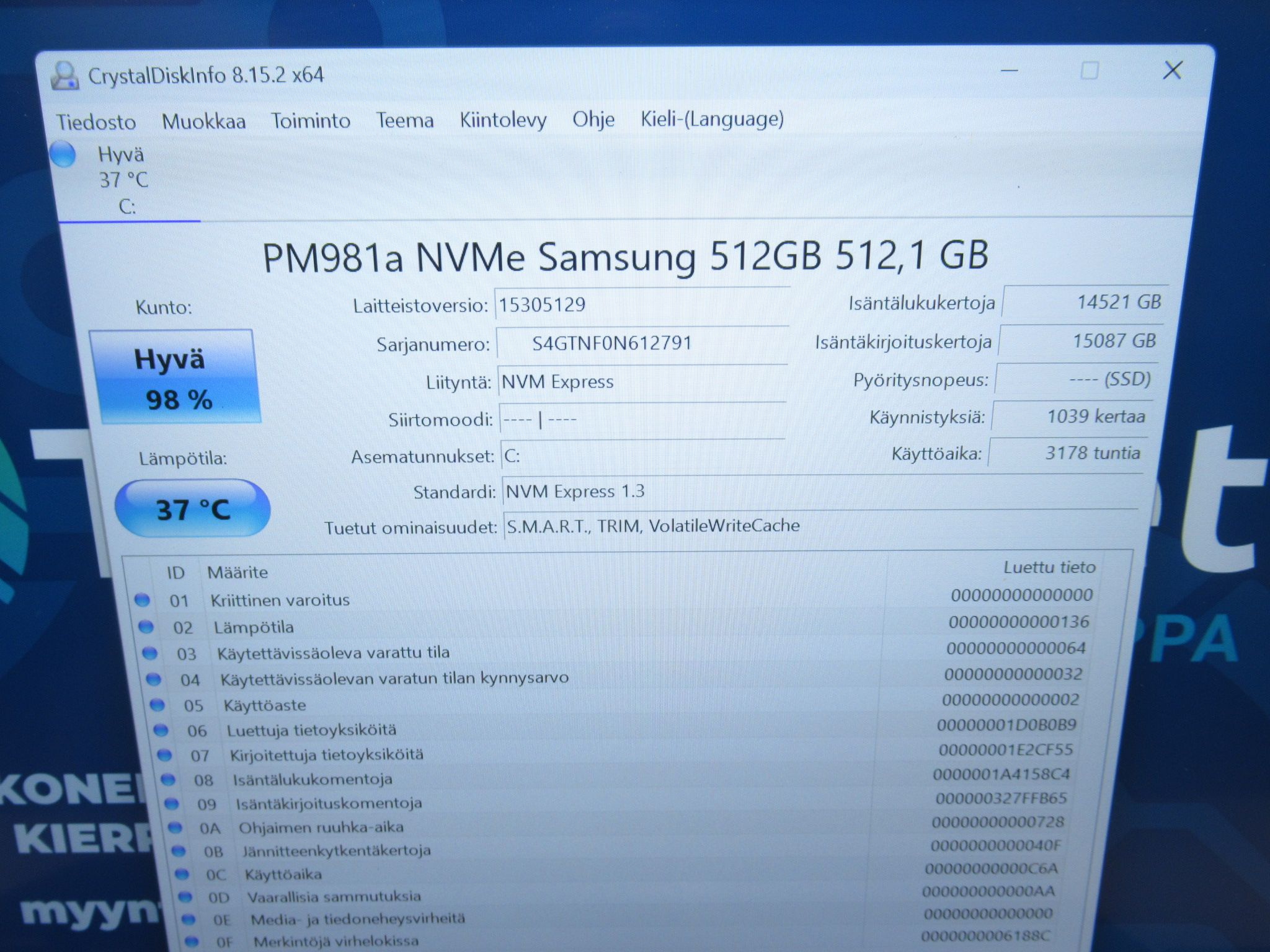The height and width of the screenshot is (952, 1270).
Task: Click status dot for row 0E Media- ja tiedoneheysvirheitä
Action: coord(189,920)
